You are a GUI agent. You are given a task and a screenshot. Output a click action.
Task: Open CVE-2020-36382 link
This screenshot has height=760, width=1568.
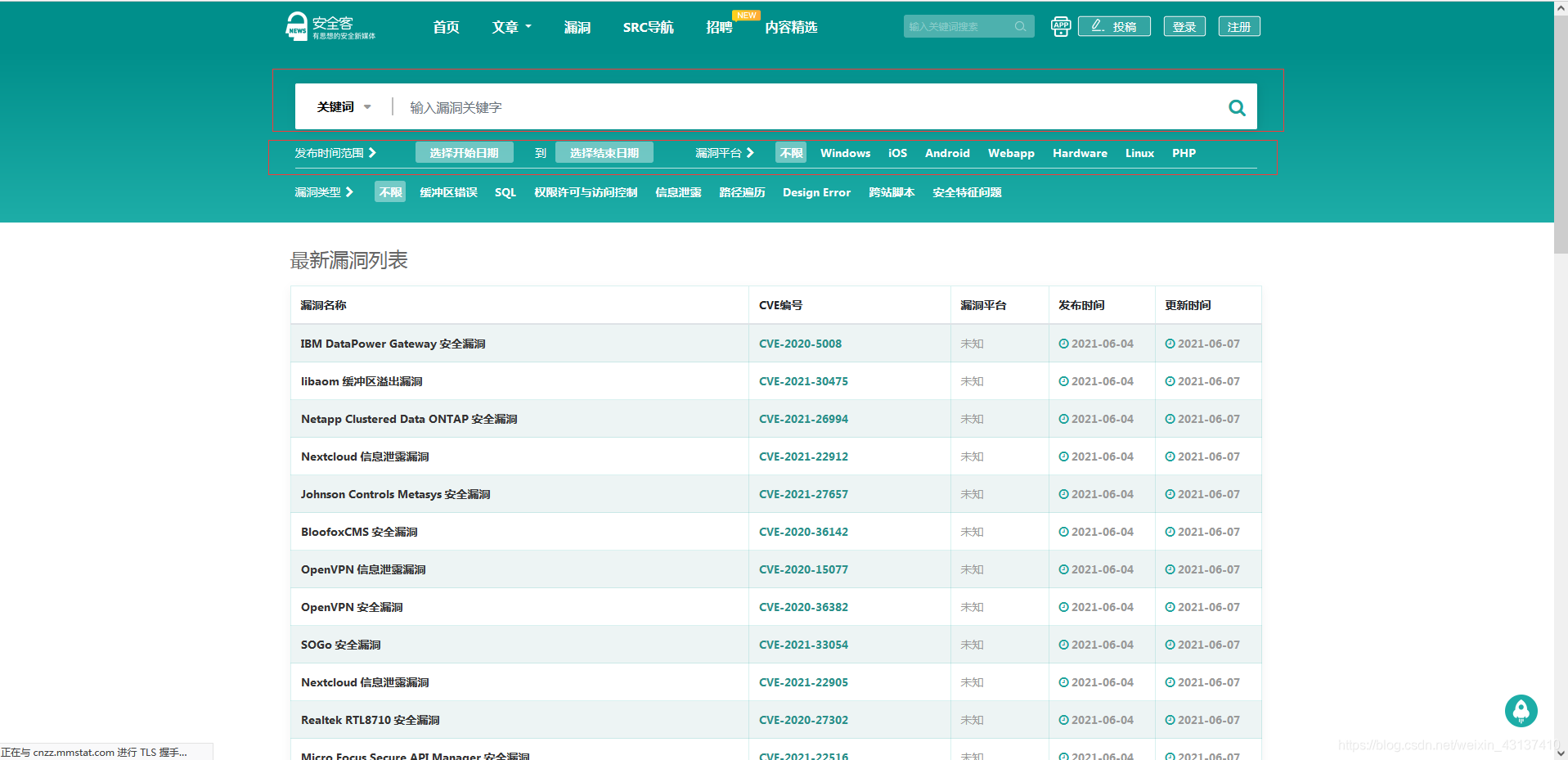point(803,607)
